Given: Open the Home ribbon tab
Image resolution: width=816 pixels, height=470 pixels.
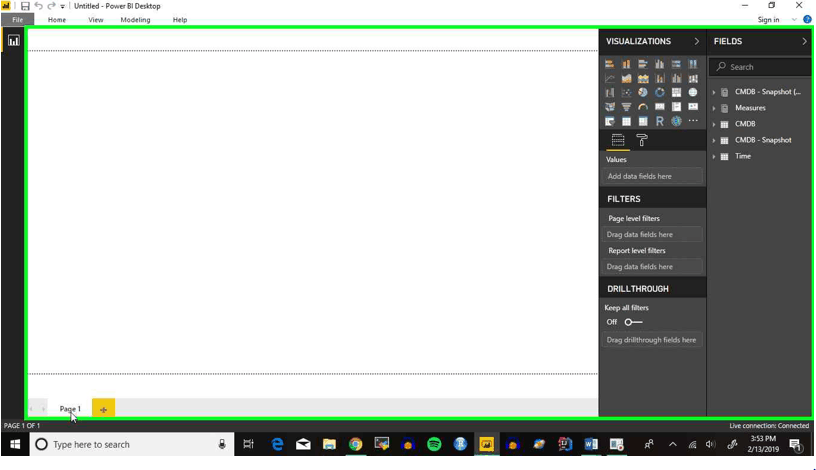Looking at the screenshot, I should tap(57, 20).
